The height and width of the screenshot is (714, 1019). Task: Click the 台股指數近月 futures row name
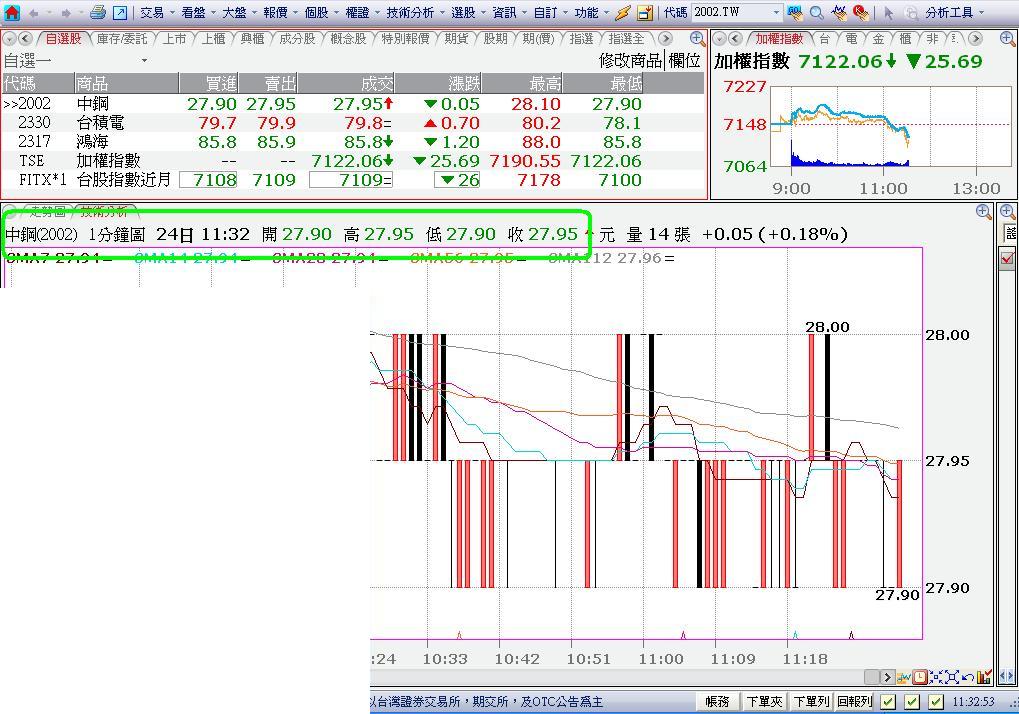click(123, 179)
